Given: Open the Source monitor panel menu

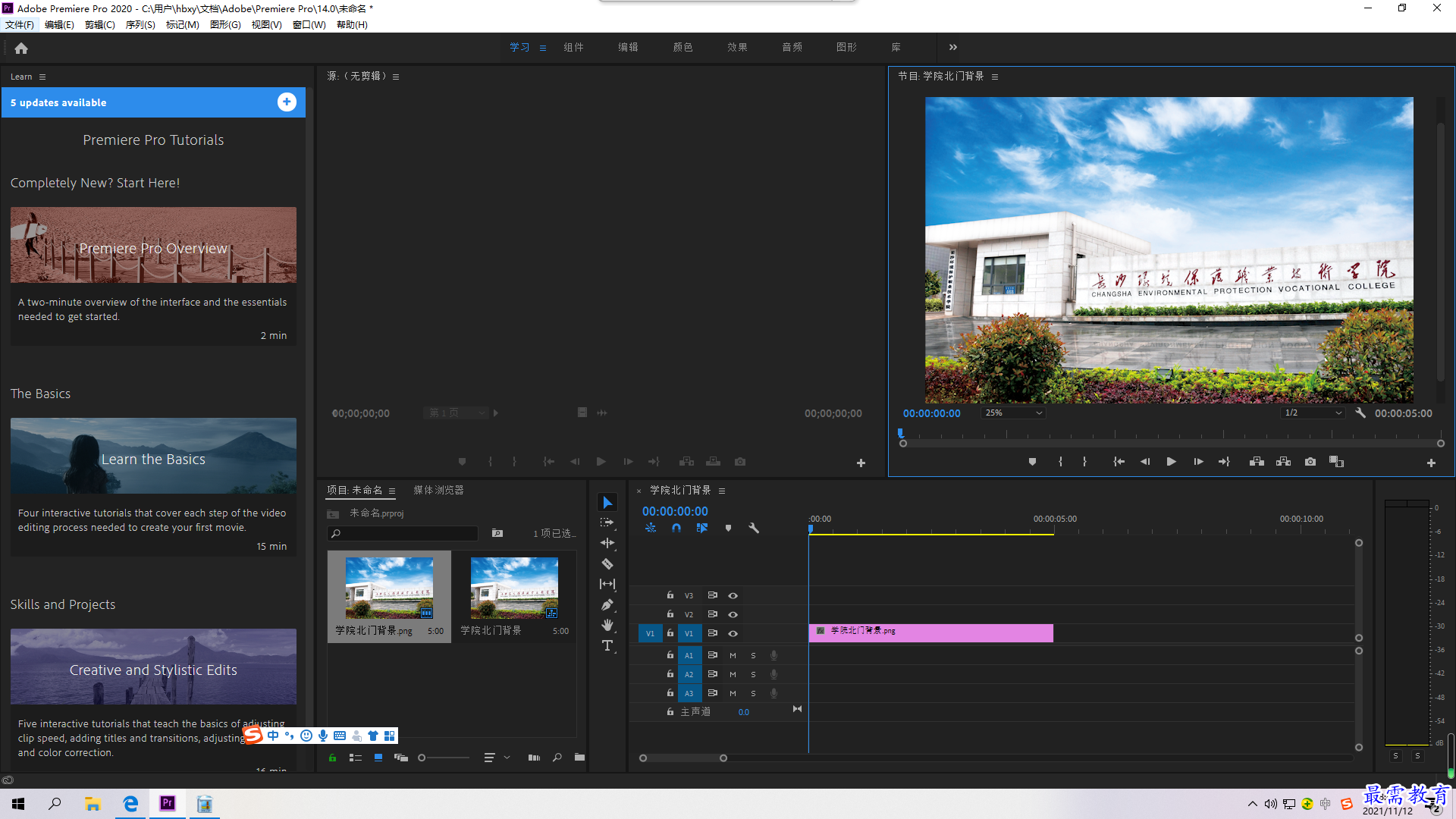Looking at the screenshot, I should (x=396, y=77).
